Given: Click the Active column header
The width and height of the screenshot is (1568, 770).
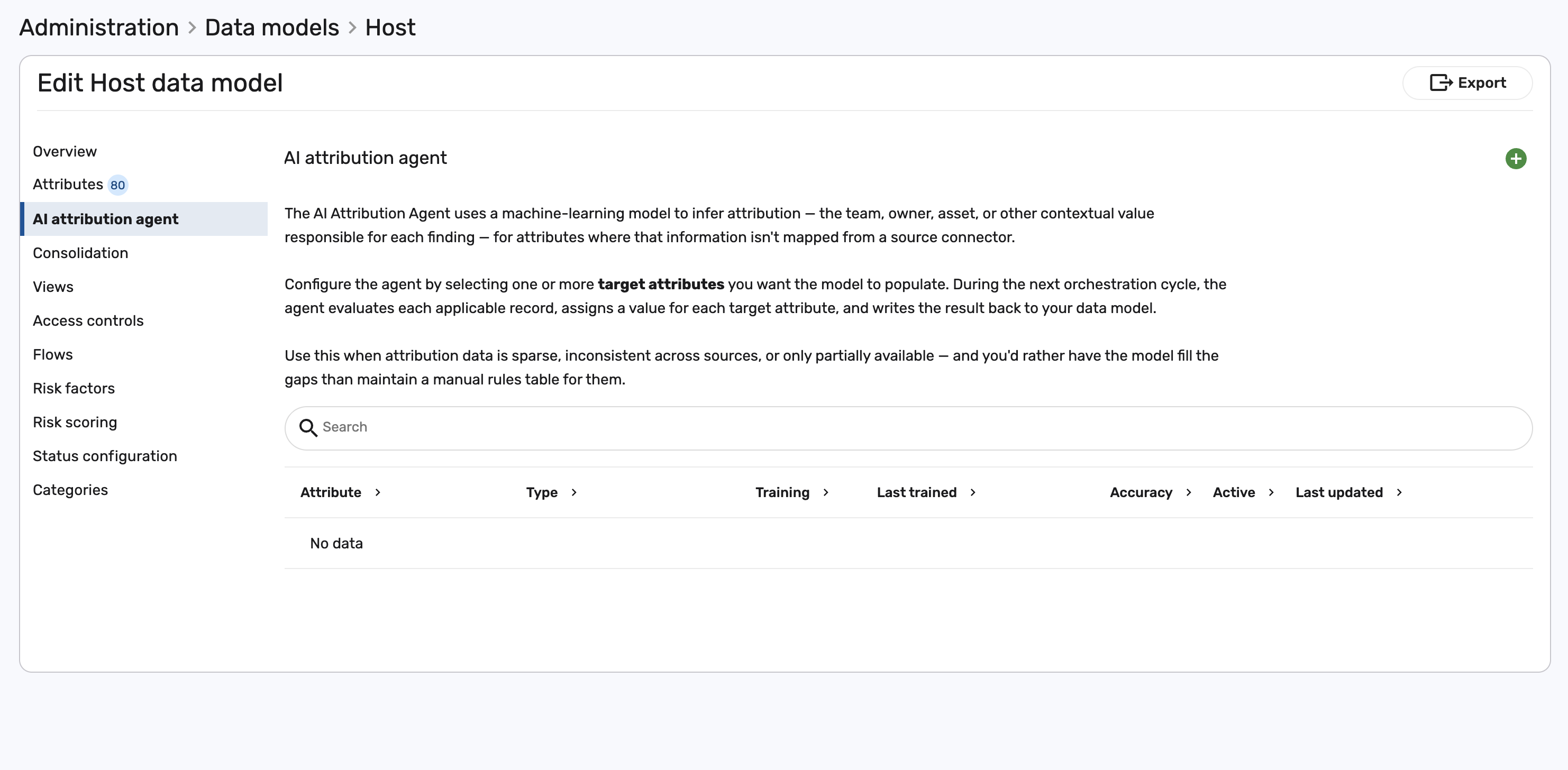Looking at the screenshot, I should [1234, 492].
